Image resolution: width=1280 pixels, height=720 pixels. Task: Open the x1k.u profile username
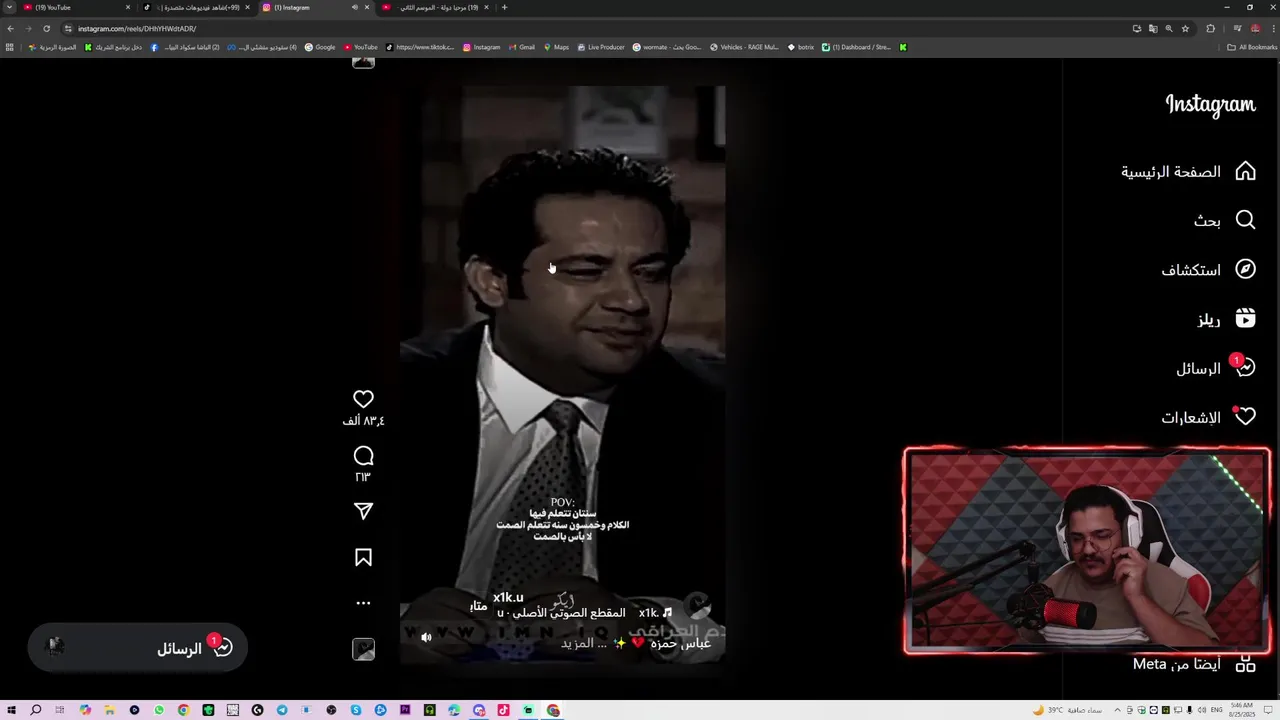pyautogui.click(x=508, y=597)
